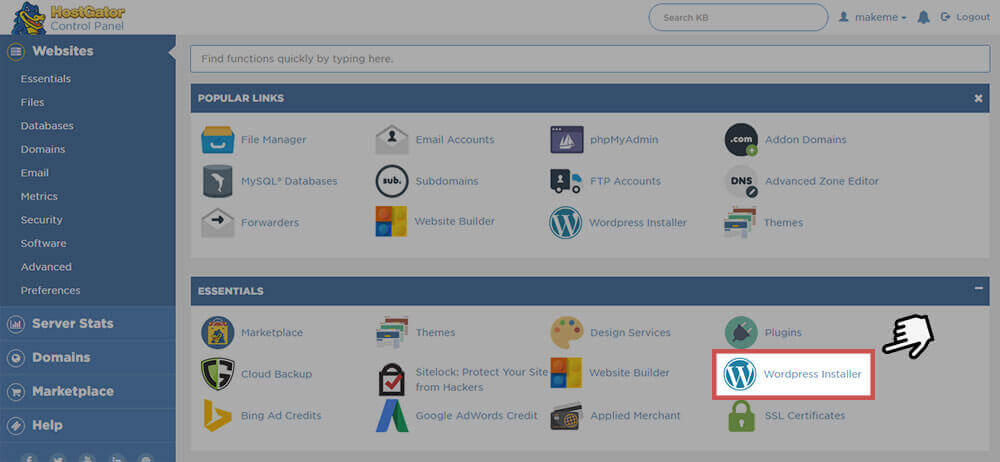Log out using the Logout link
1000x462 pixels.
(966, 17)
